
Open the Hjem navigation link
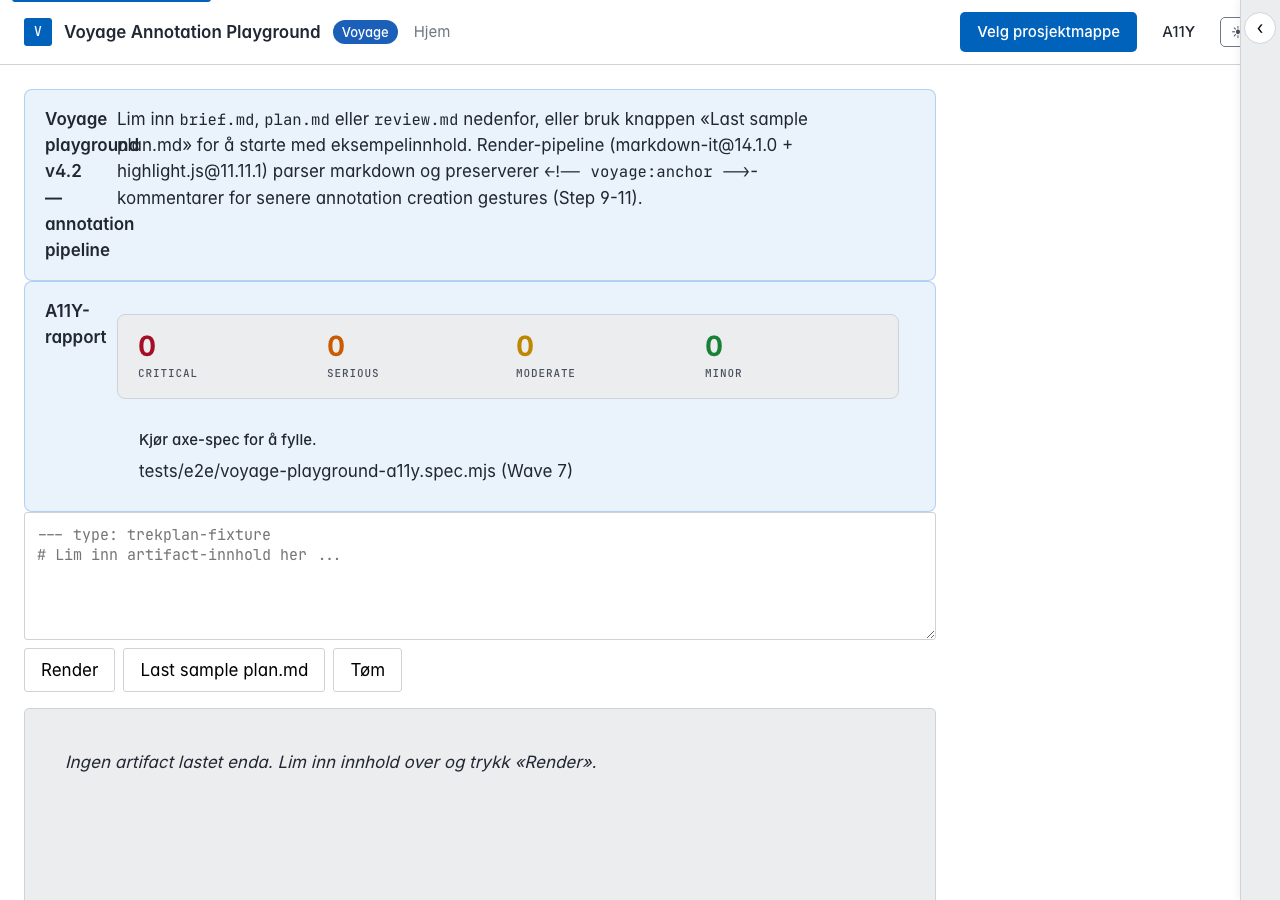pyautogui.click(x=432, y=32)
